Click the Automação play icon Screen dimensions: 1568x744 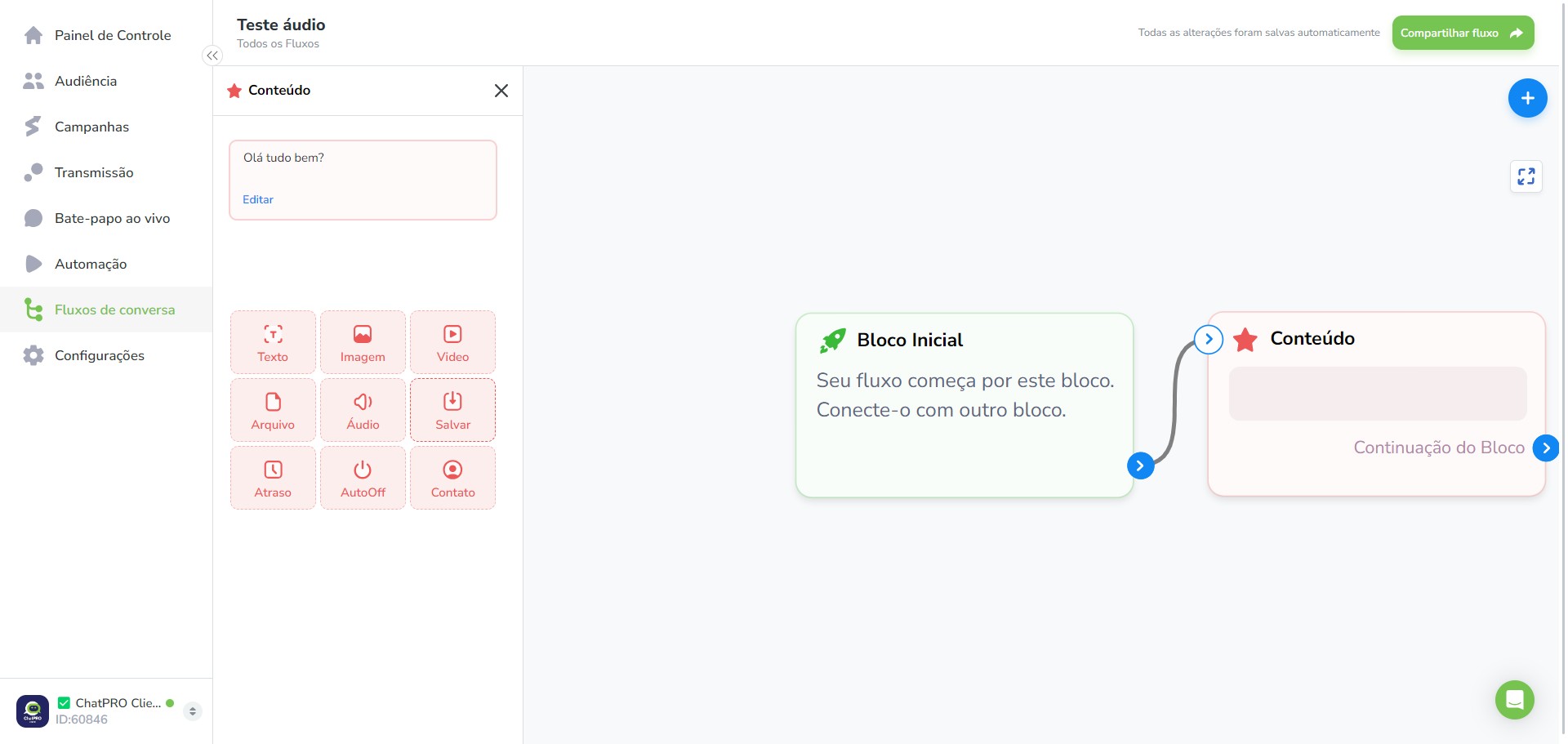click(33, 264)
